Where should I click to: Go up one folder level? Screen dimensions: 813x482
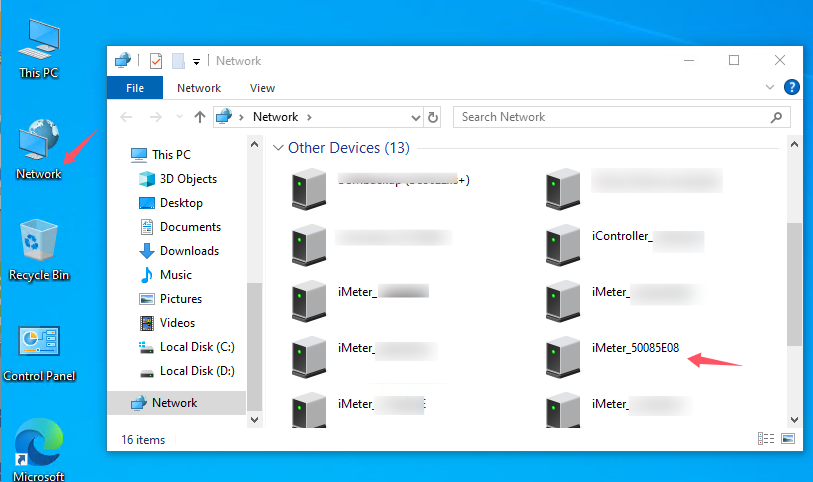pos(200,117)
